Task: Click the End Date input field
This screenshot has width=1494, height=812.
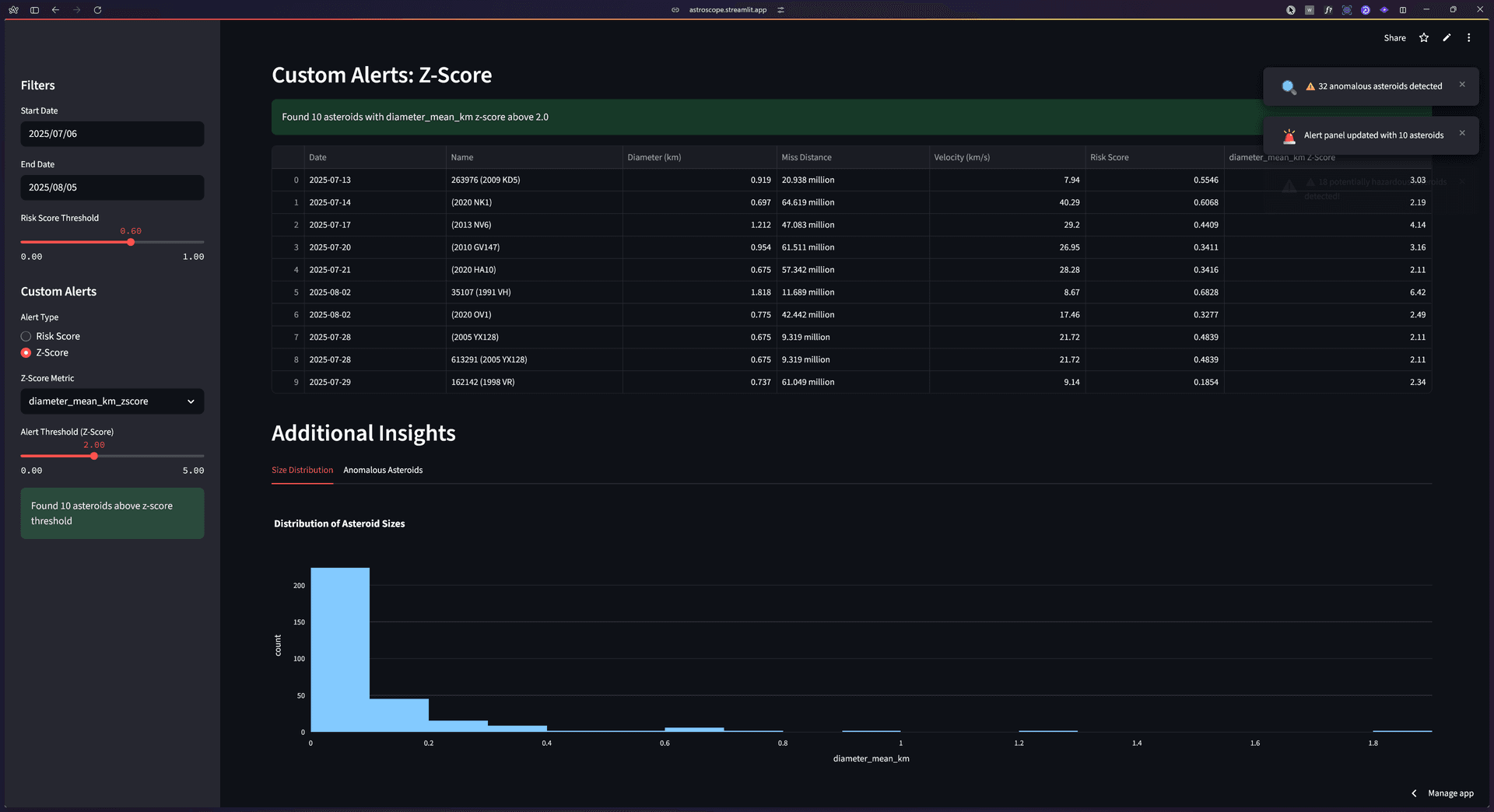Action: click(x=112, y=187)
